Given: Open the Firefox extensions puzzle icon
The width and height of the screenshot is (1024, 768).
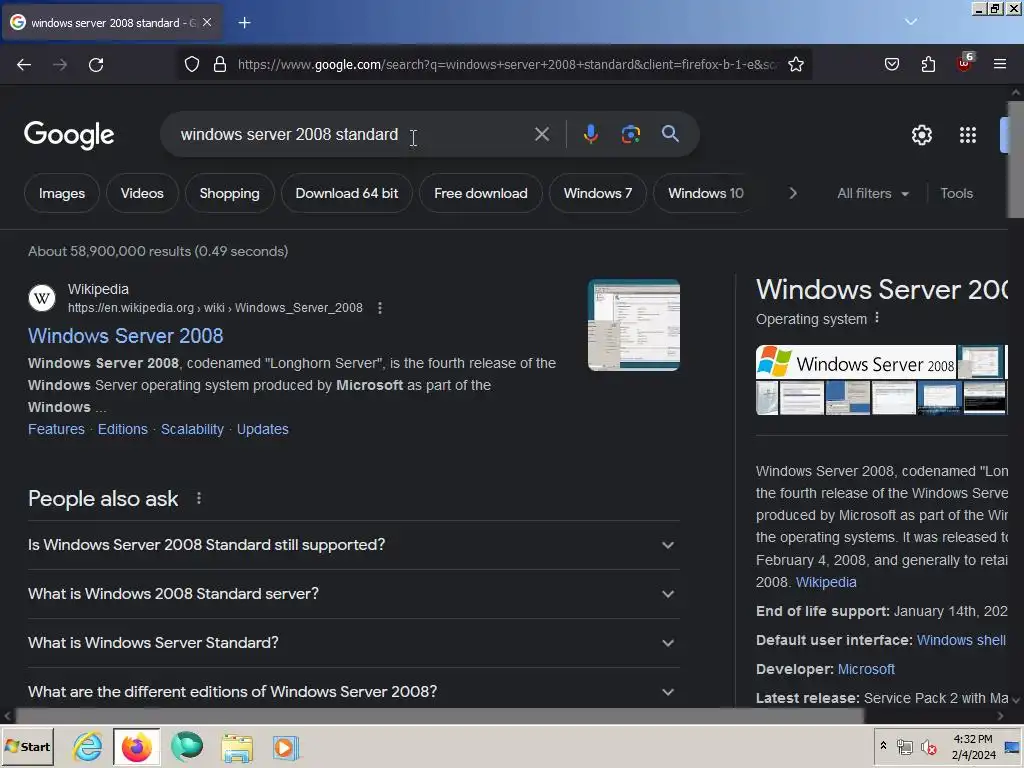Looking at the screenshot, I should (x=928, y=65).
